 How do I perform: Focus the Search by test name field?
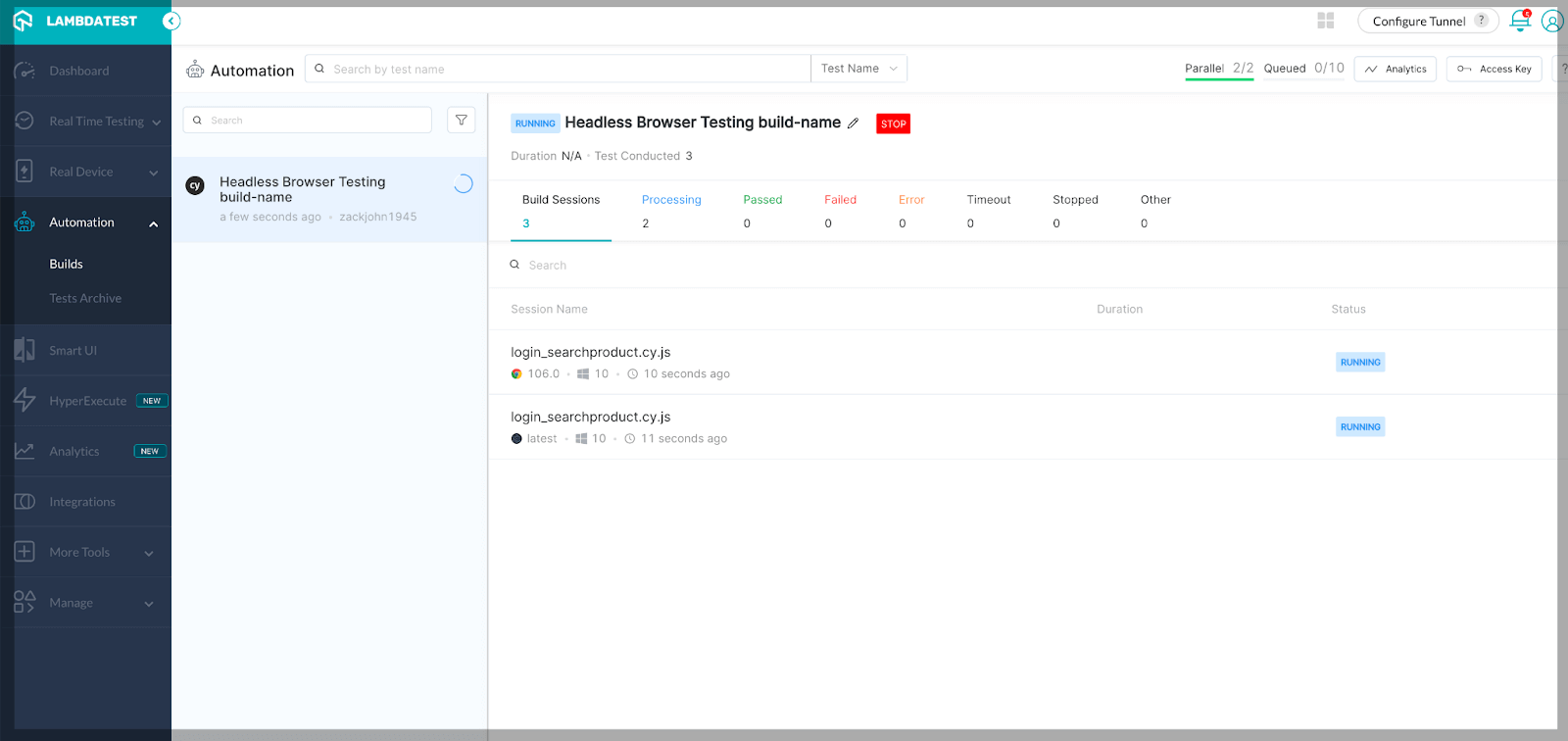pyautogui.click(x=558, y=69)
